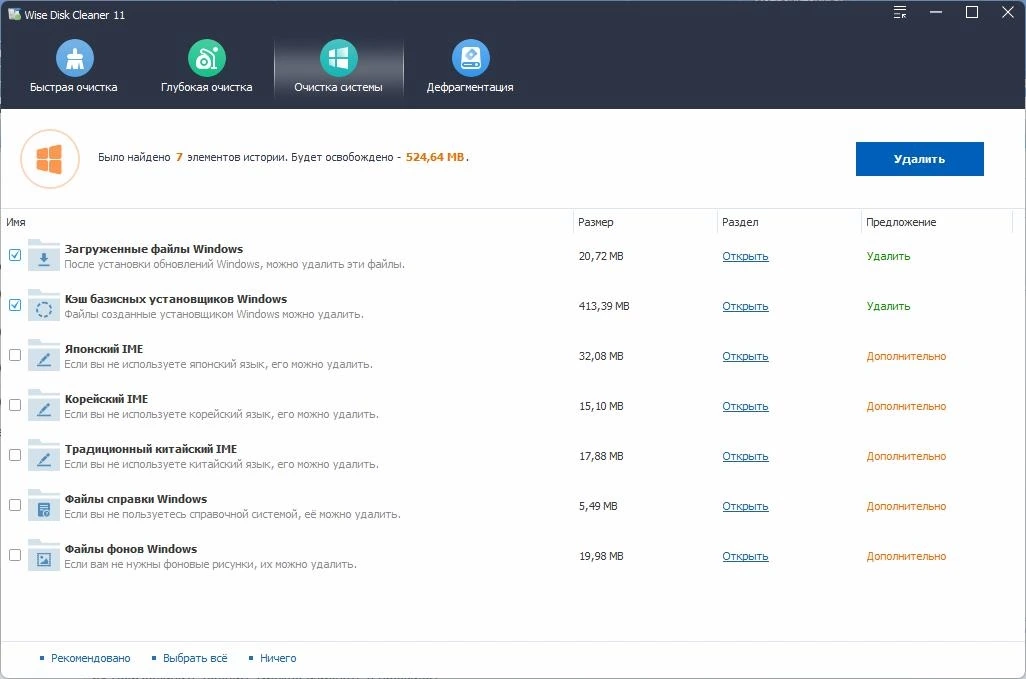The height and width of the screenshot is (679, 1026).
Task: Click Открыть for Файлы фонов Windows
Action: pos(745,557)
